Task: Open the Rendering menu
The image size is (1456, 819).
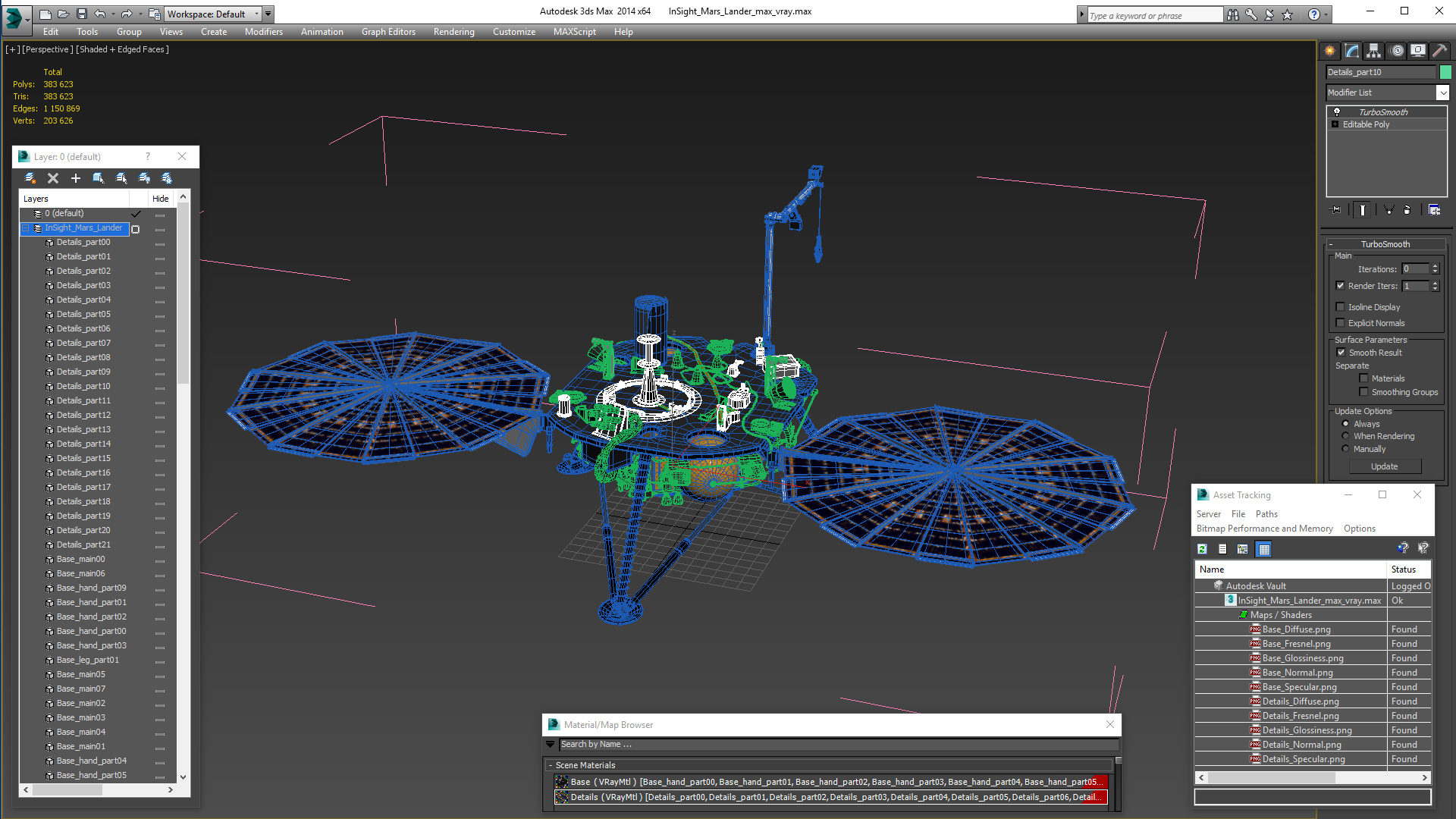Action: pos(453,32)
